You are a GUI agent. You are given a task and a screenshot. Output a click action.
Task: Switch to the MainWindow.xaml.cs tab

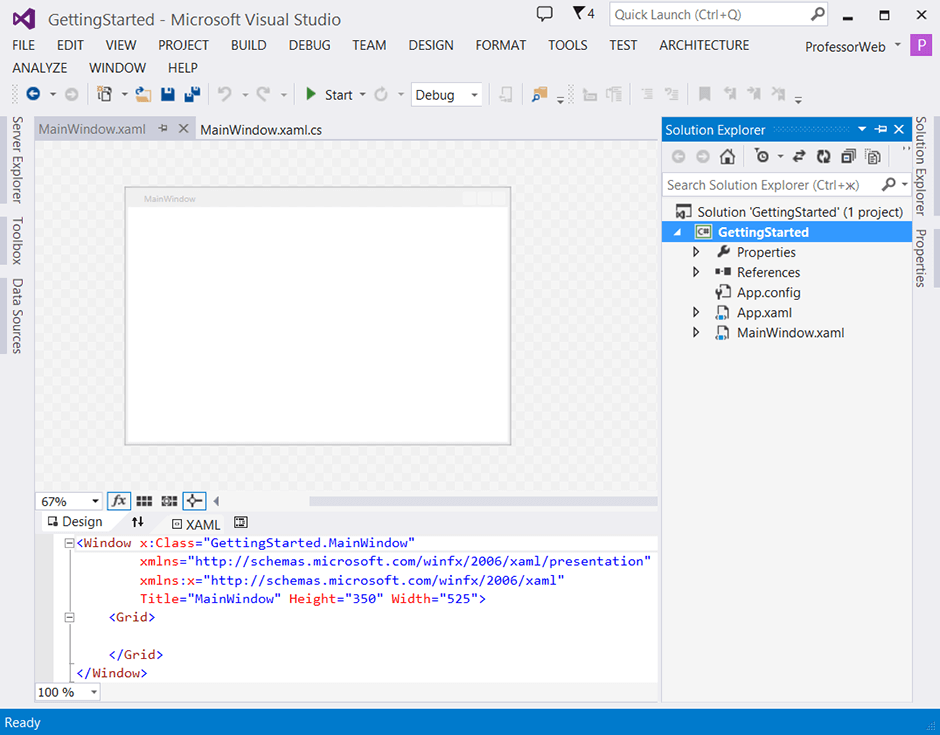click(x=261, y=129)
